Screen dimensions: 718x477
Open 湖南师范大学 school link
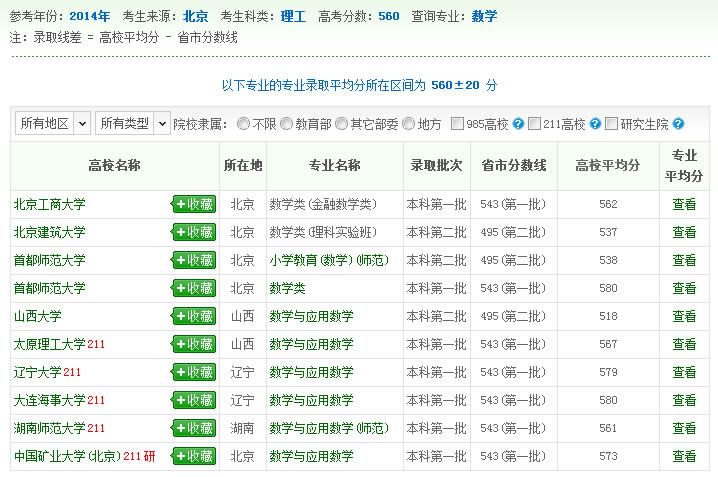[x=49, y=428]
